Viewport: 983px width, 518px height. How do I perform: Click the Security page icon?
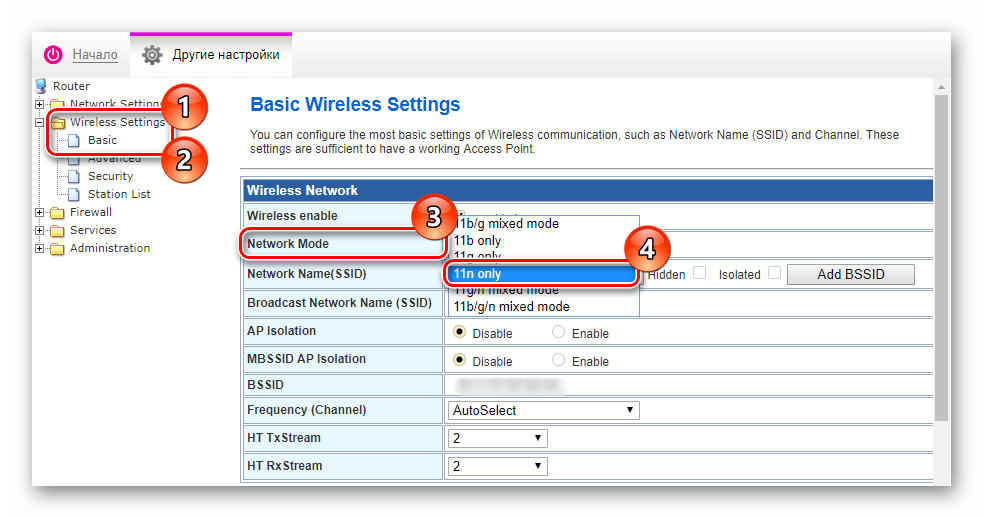click(74, 176)
